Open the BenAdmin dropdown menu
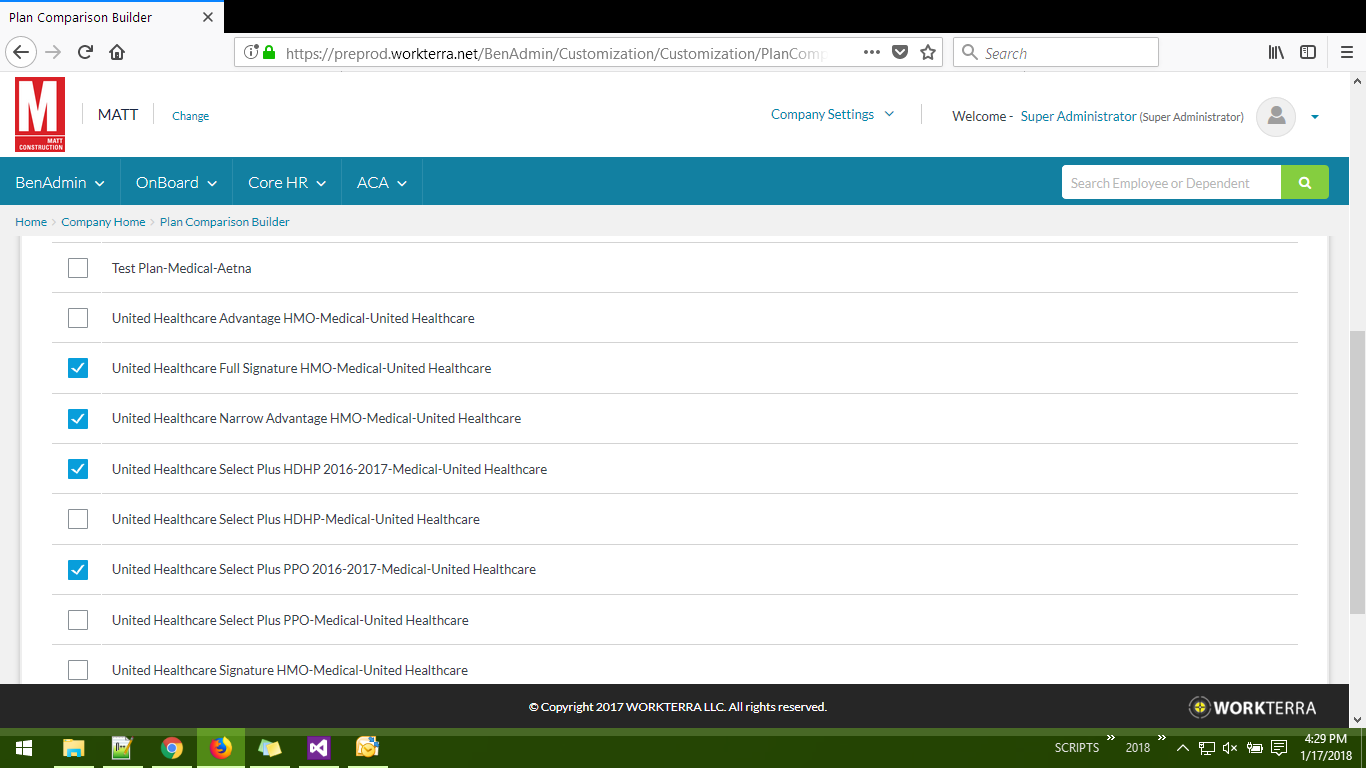This screenshot has width=1366, height=768. [60, 182]
